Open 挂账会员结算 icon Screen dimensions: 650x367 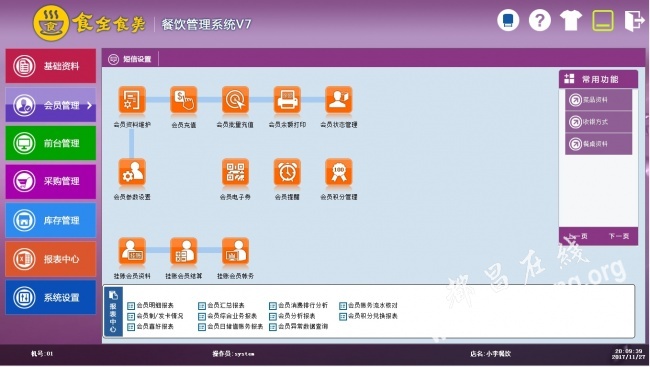click(184, 251)
